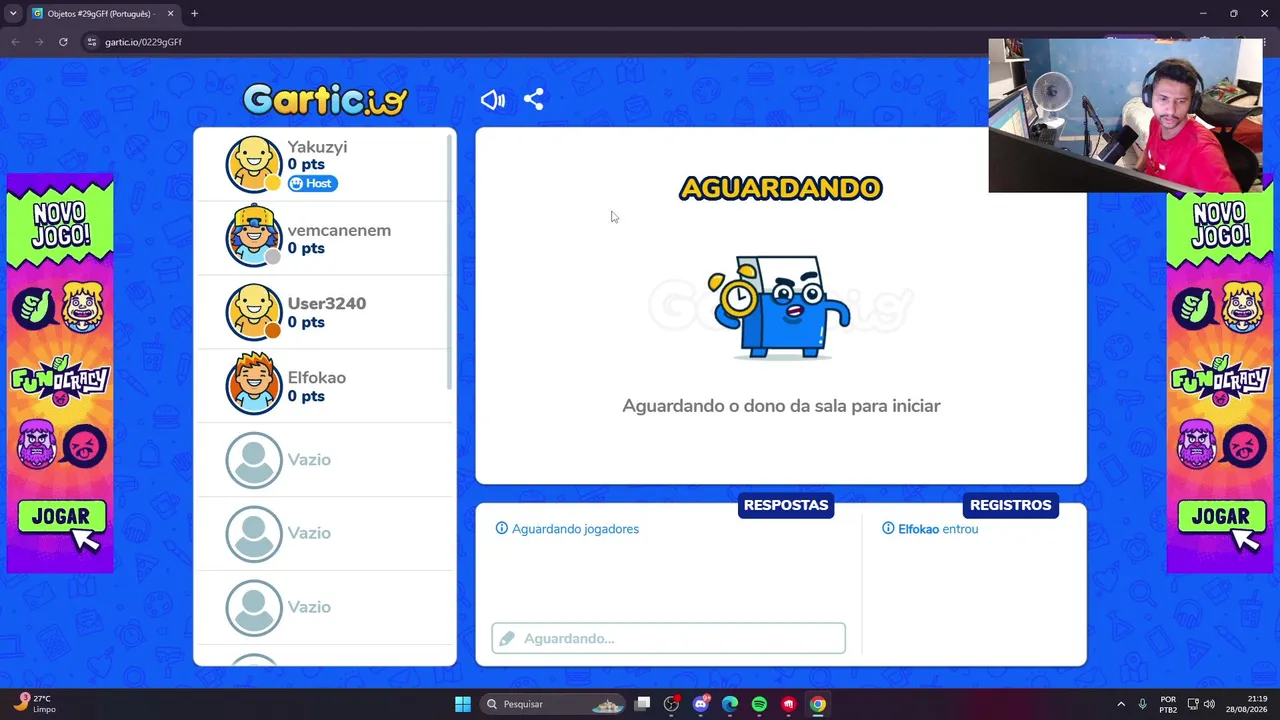Click the red app icon next to Spotify
The height and width of the screenshot is (720, 1280).
789,704
